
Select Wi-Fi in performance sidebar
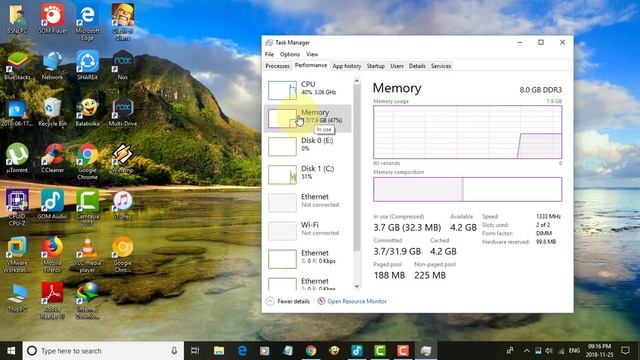[307, 230]
